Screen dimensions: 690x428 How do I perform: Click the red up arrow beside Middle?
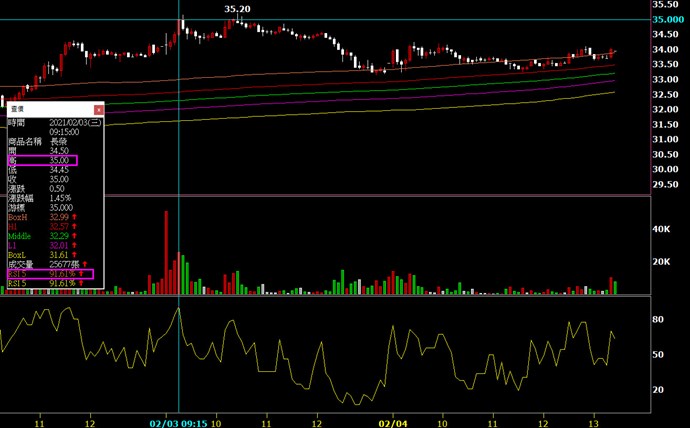coord(74,236)
